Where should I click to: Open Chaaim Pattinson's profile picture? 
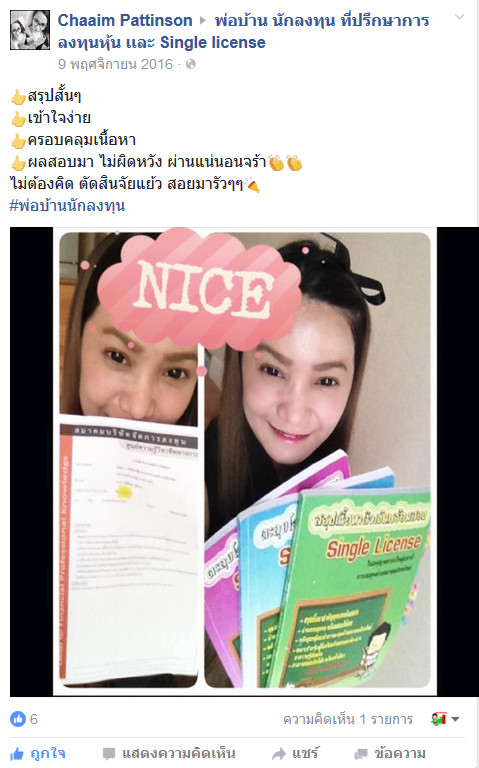(x=30, y=30)
